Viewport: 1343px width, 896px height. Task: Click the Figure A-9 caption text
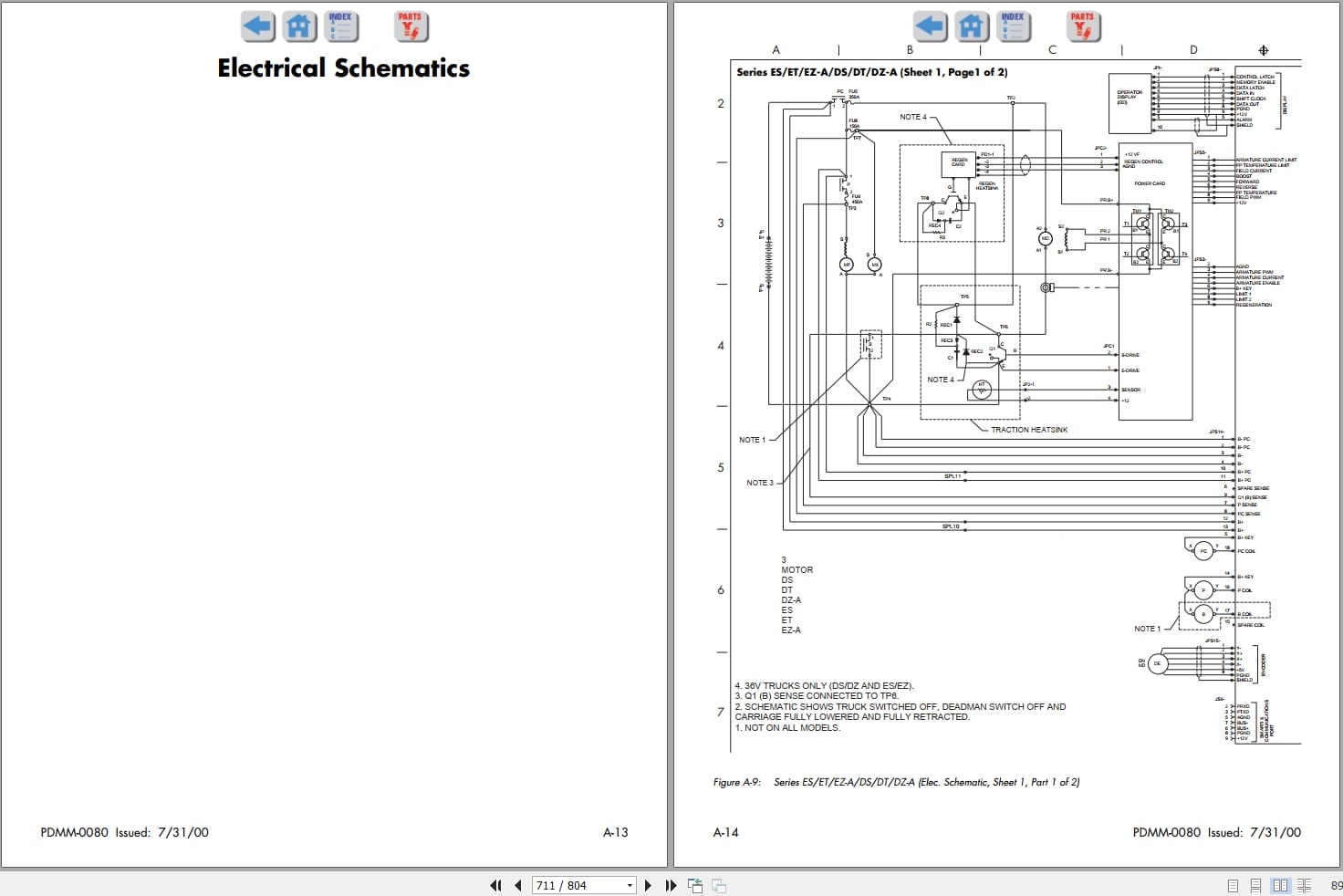tap(896, 782)
